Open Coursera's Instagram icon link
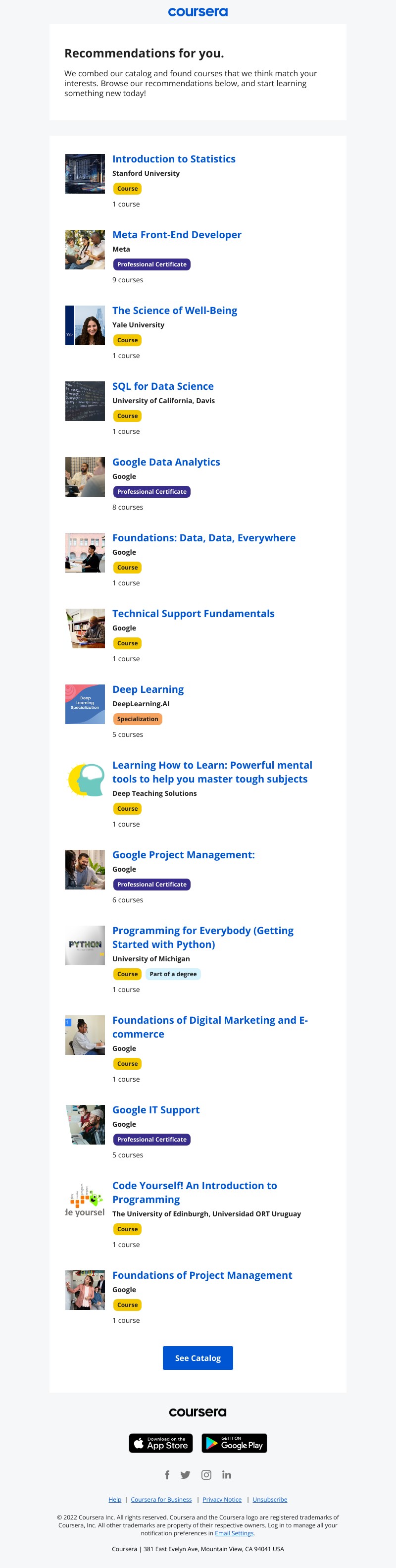The image size is (396, 1568). [x=207, y=1474]
